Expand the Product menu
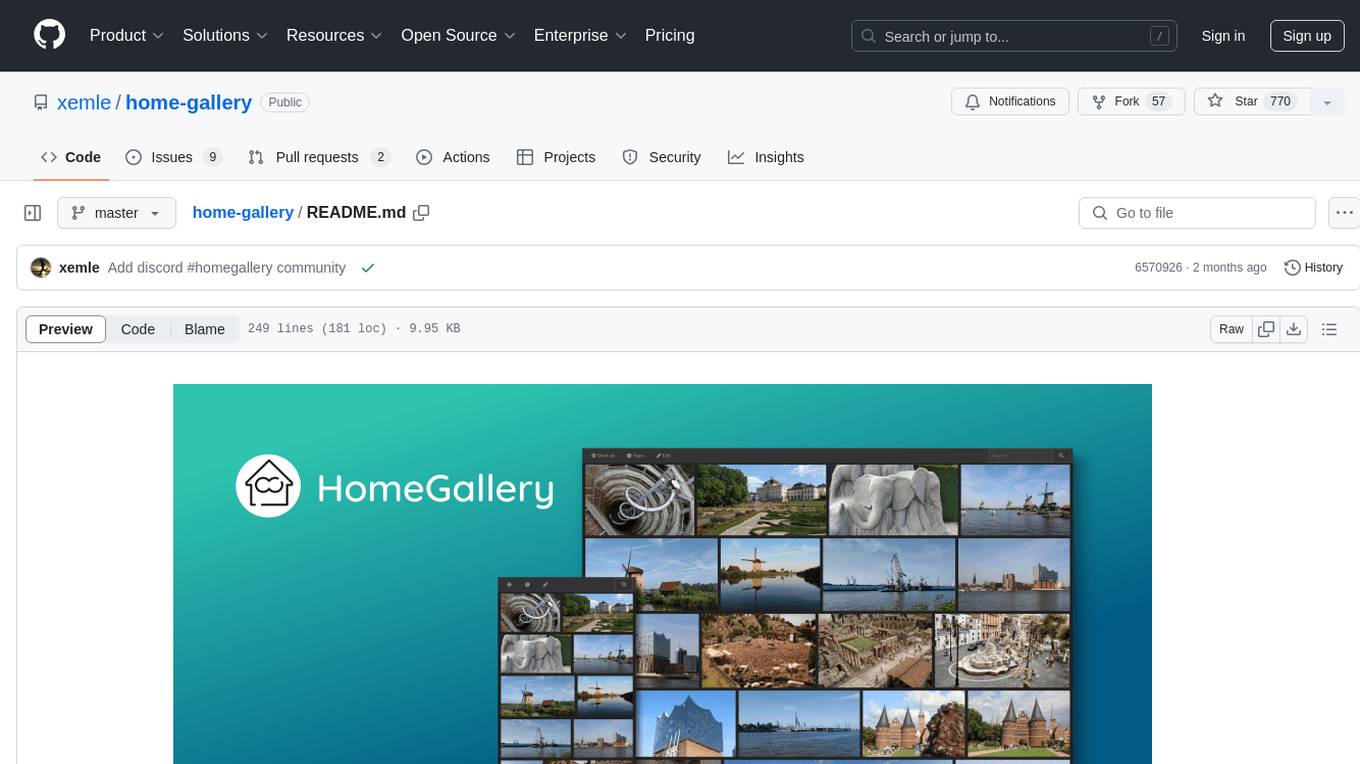The image size is (1360, 764). click(127, 35)
